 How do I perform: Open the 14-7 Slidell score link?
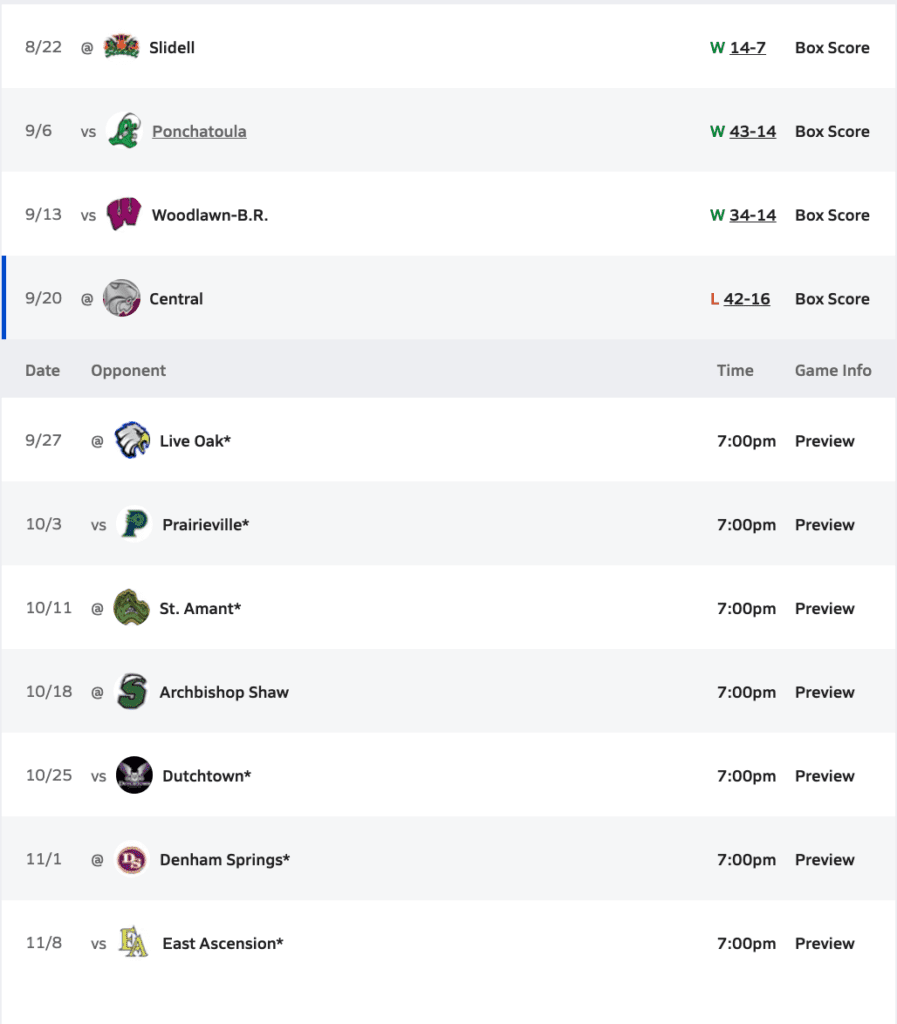click(748, 47)
